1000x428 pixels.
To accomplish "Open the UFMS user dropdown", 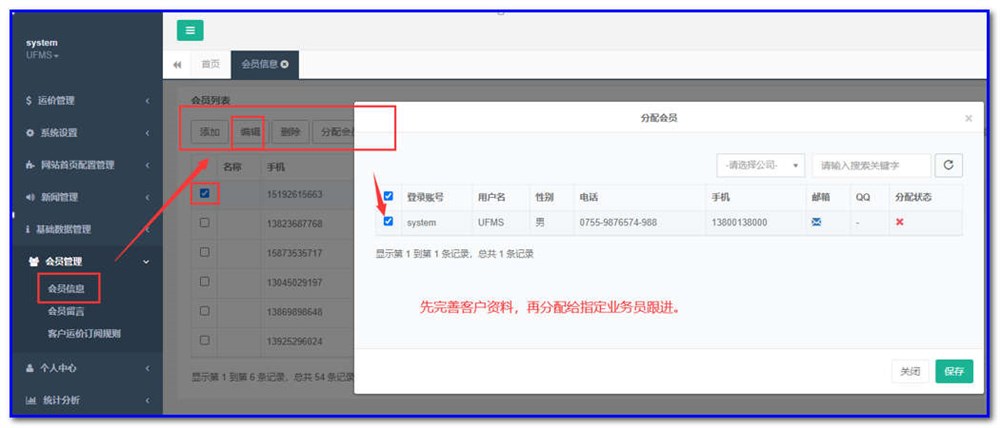I will coord(42,55).
